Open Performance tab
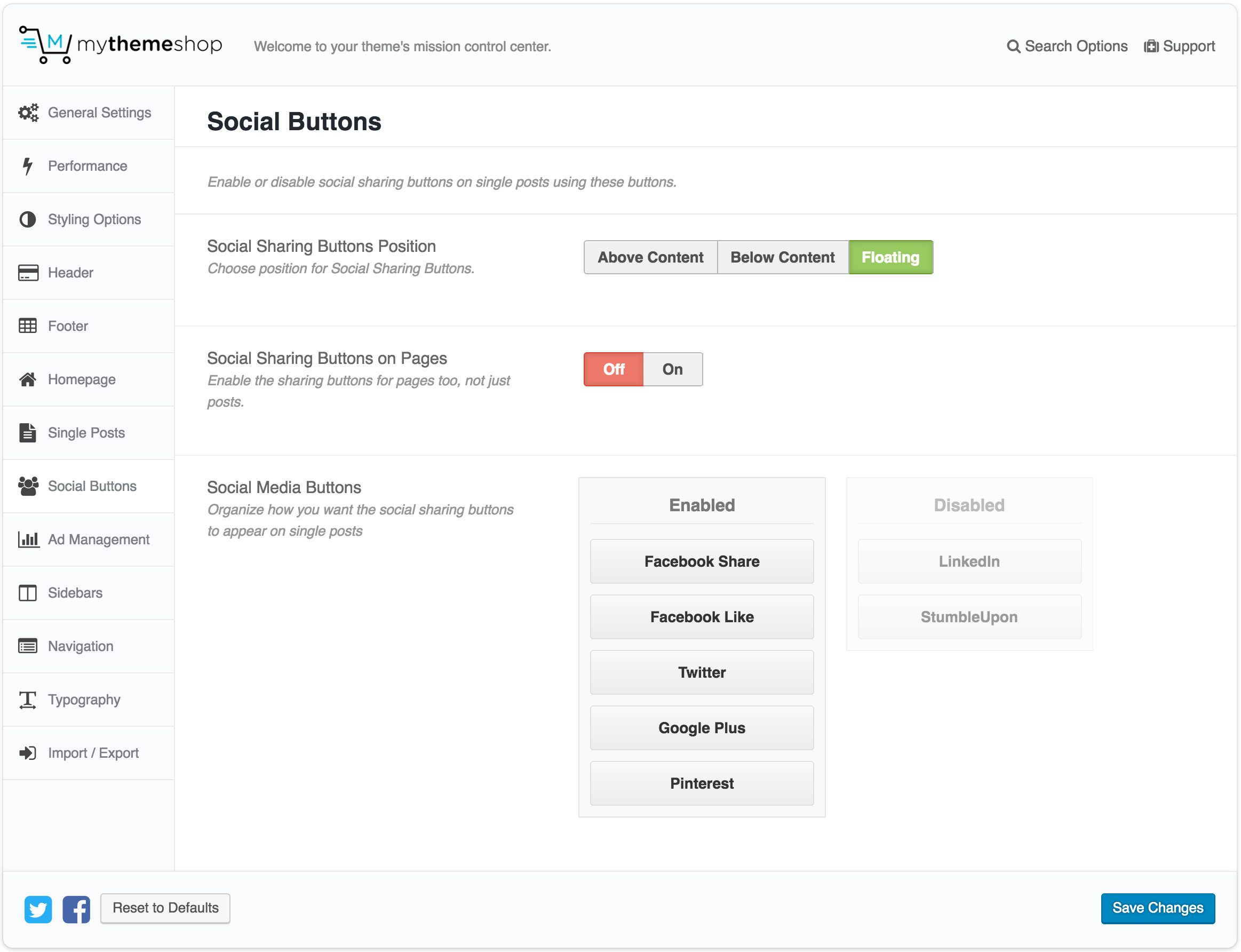This screenshot has width=1241, height=952. click(89, 166)
